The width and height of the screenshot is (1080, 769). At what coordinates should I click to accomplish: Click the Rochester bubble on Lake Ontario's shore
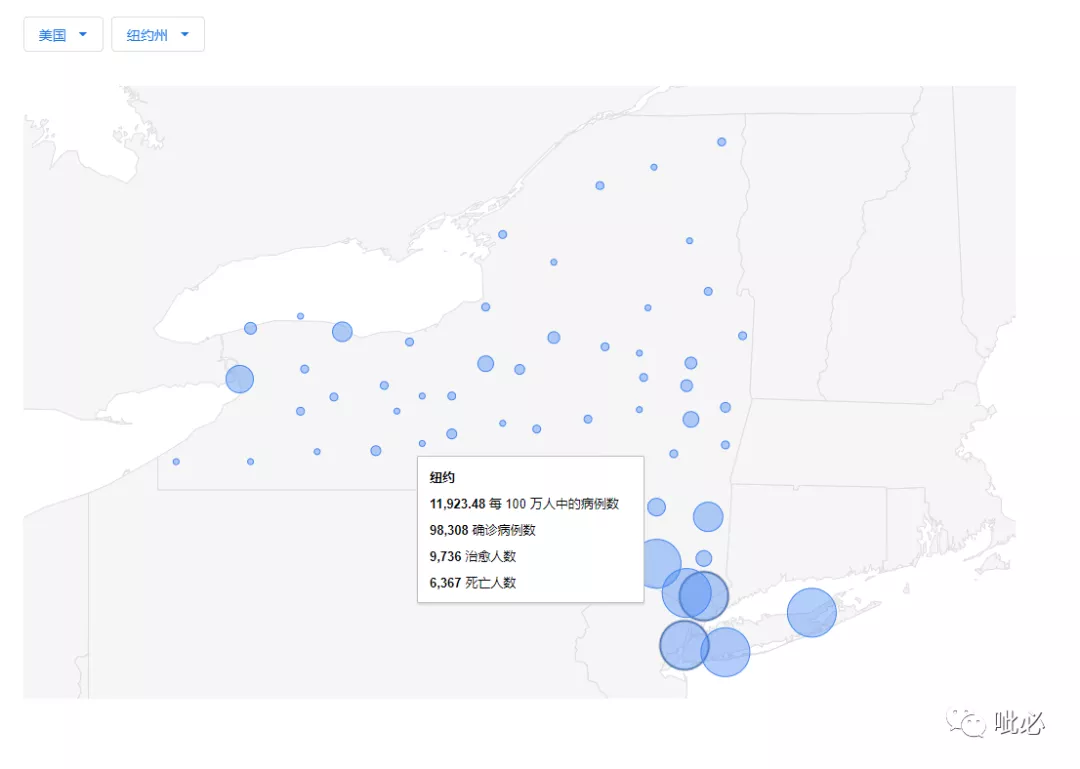(x=342, y=331)
